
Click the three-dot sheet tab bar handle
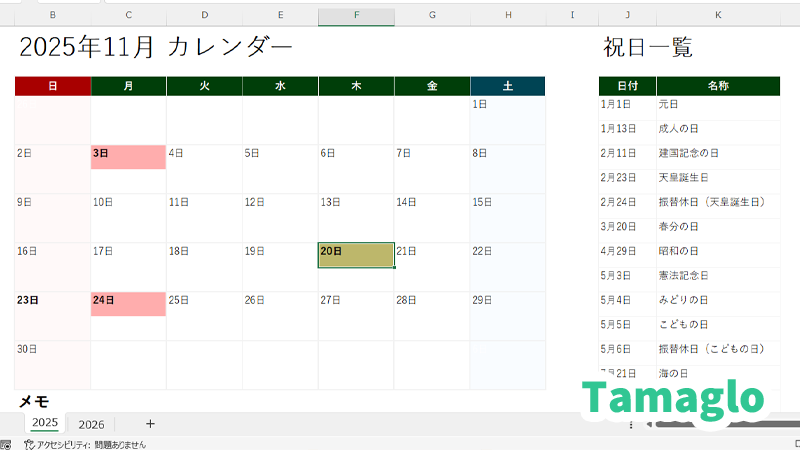tap(631, 425)
